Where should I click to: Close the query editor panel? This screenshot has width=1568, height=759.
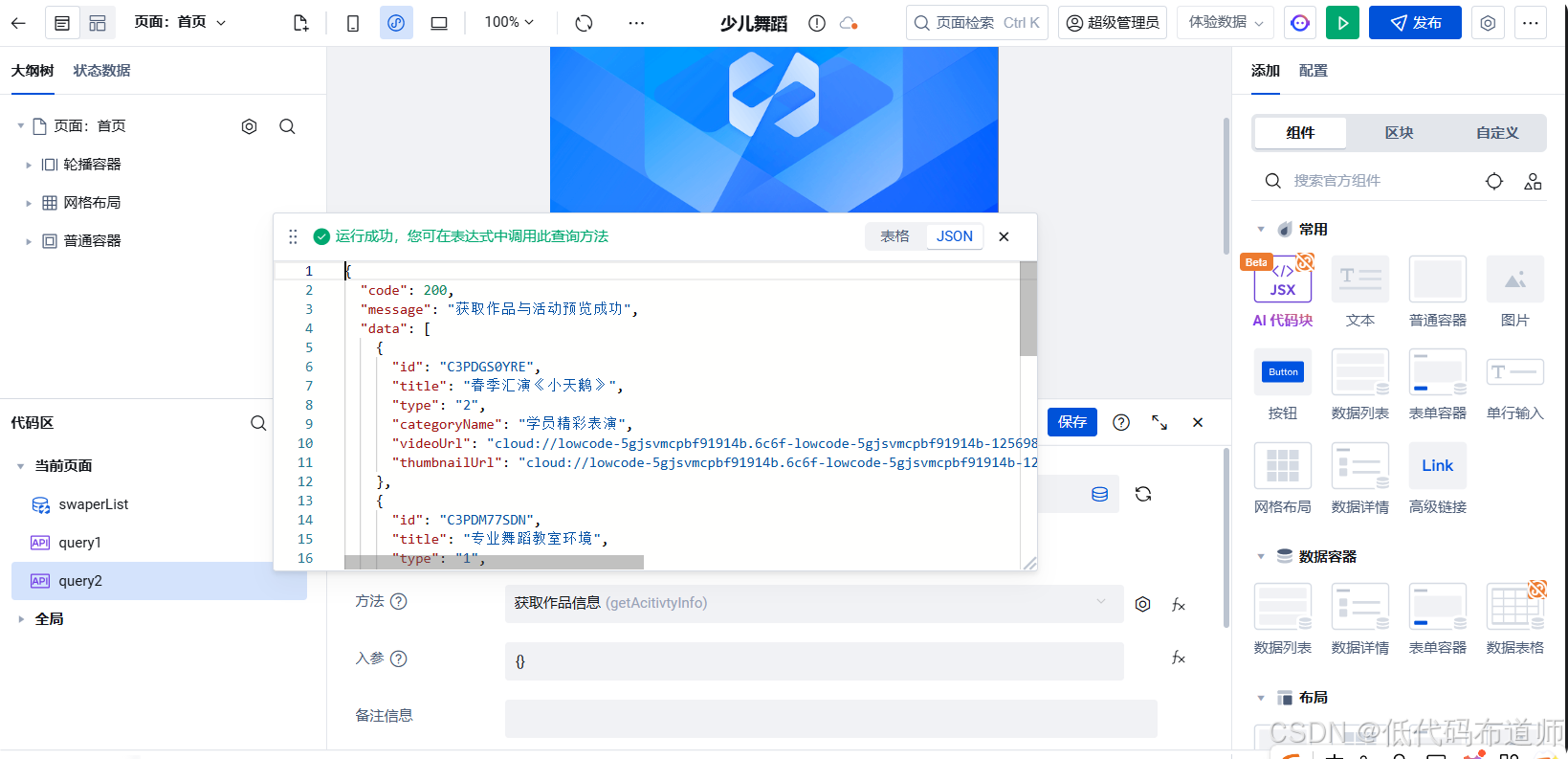pyautogui.click(x=1198, y=422)
